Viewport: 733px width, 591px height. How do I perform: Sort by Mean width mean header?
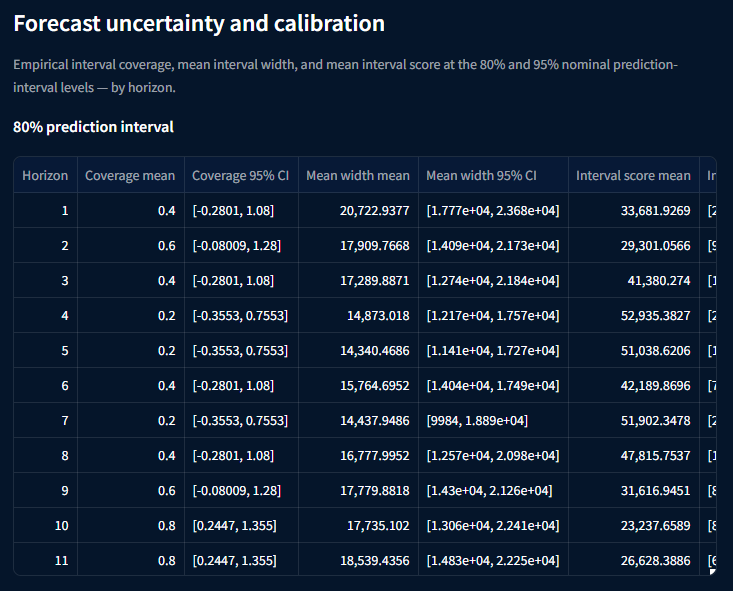[358, 175]
